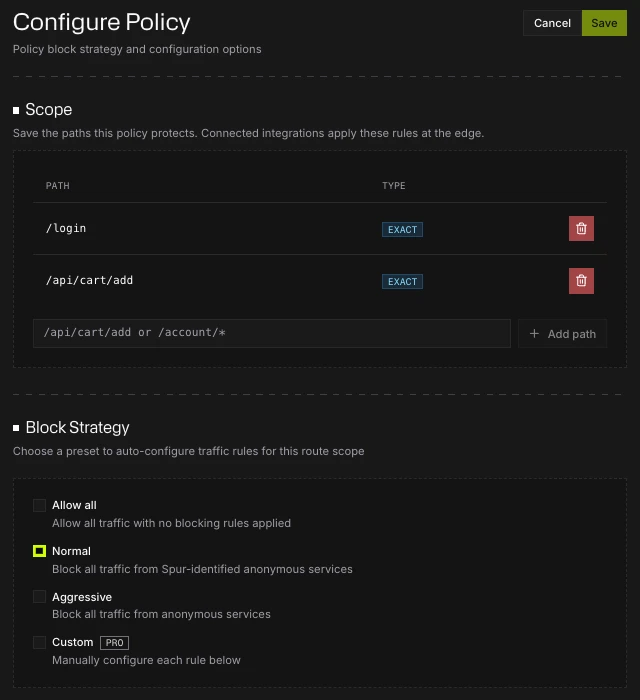Click the Configure Policy title

tap(102, 22)
